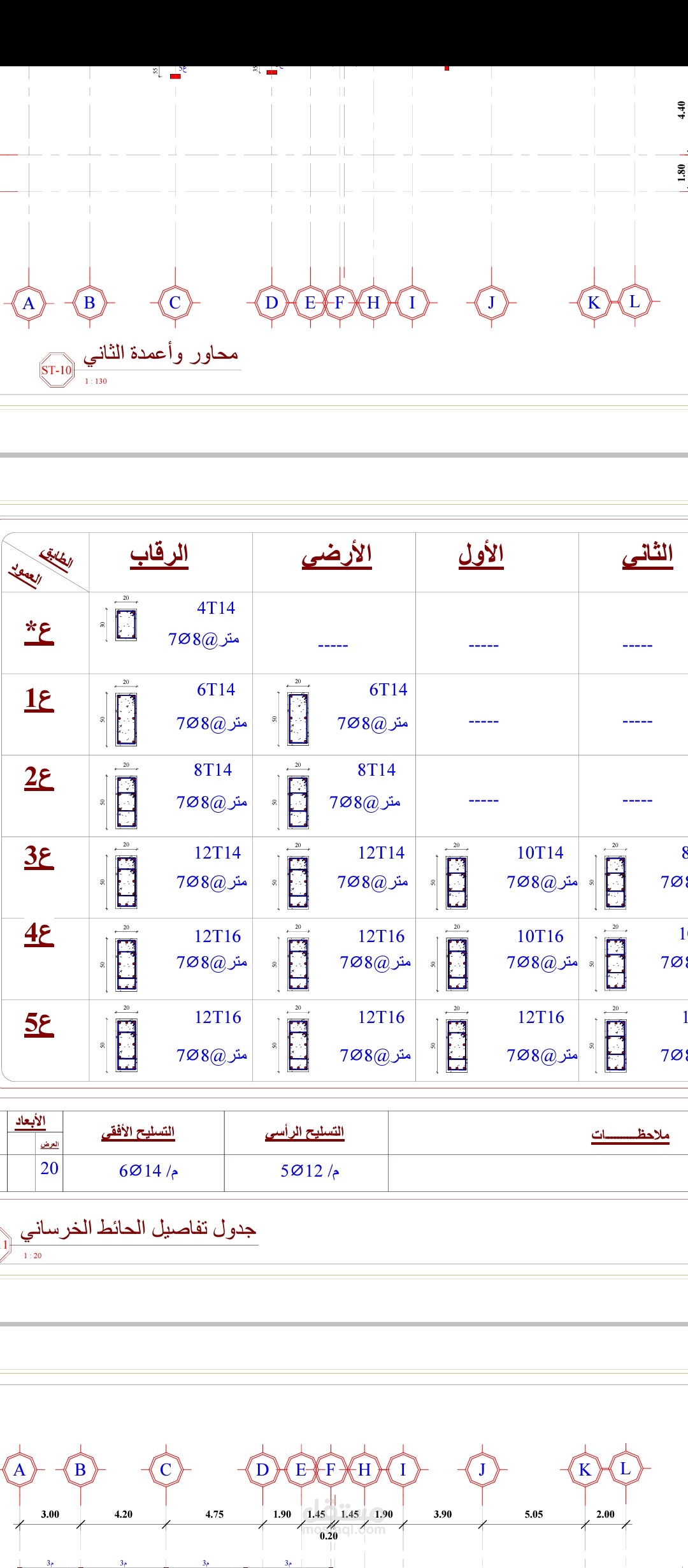The height and width of the screenshot is (1568, 688).
Task: Select row label ع* in column schedule
Action: (x=39, y=632)
